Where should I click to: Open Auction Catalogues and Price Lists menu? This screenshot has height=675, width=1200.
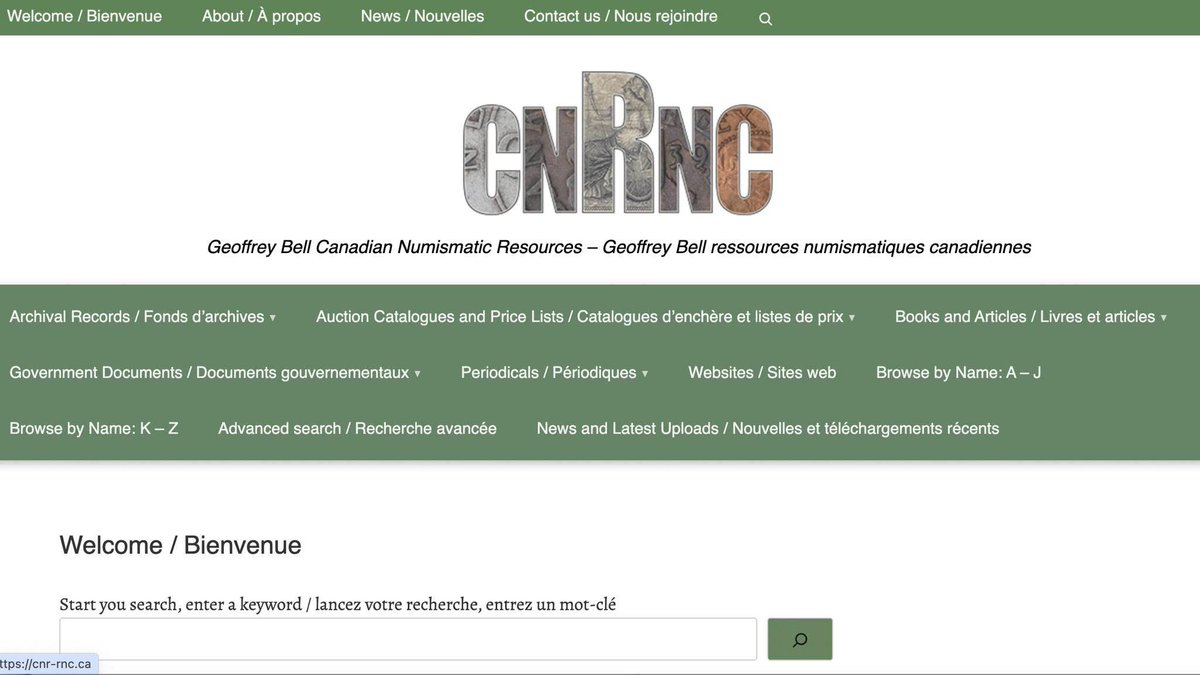pos(580,316)
